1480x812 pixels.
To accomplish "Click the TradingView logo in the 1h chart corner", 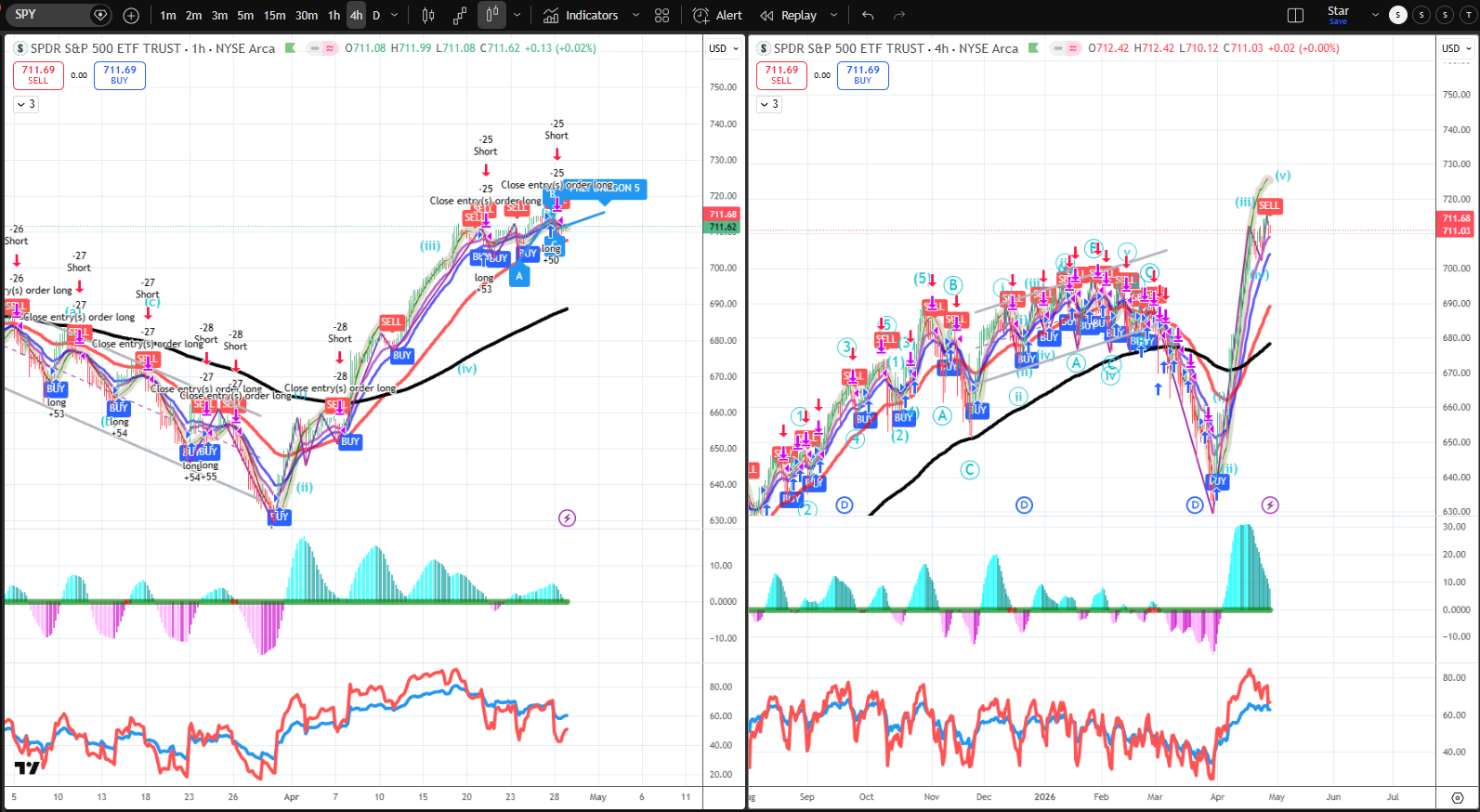I will pyautogui.click(x=27, y=767).
